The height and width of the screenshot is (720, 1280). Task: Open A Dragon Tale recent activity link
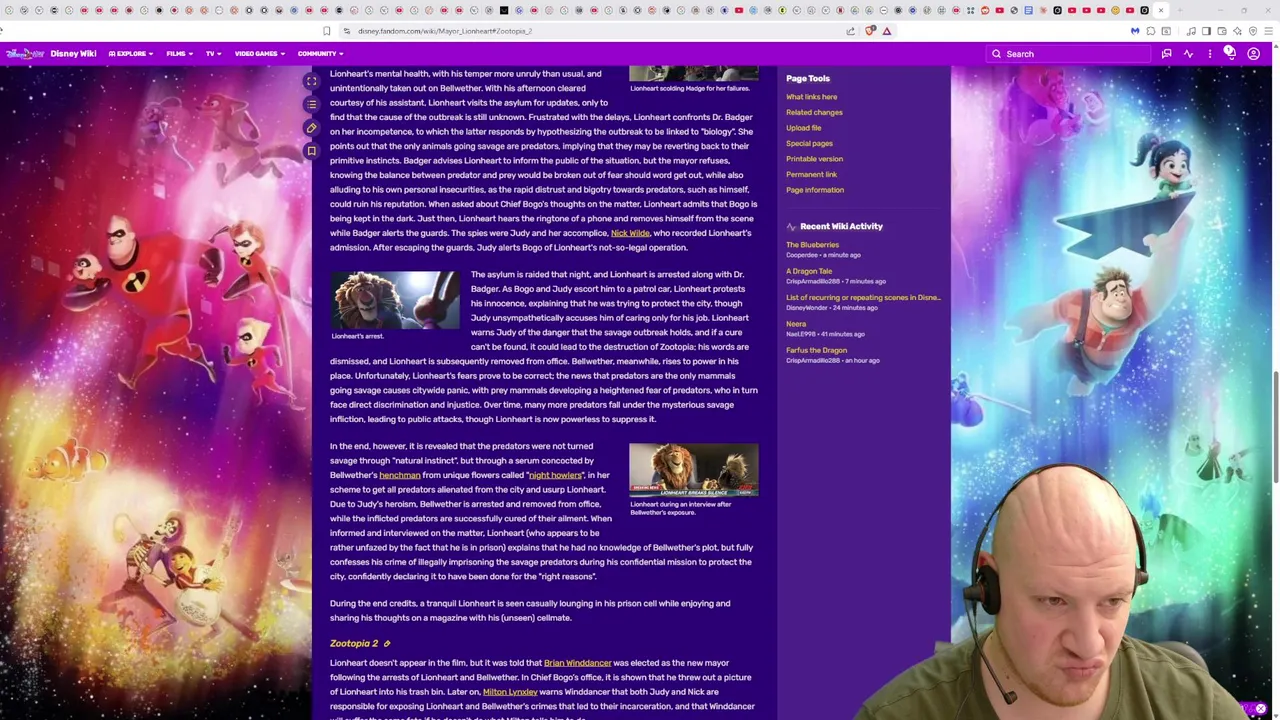(x=809, y=271)
